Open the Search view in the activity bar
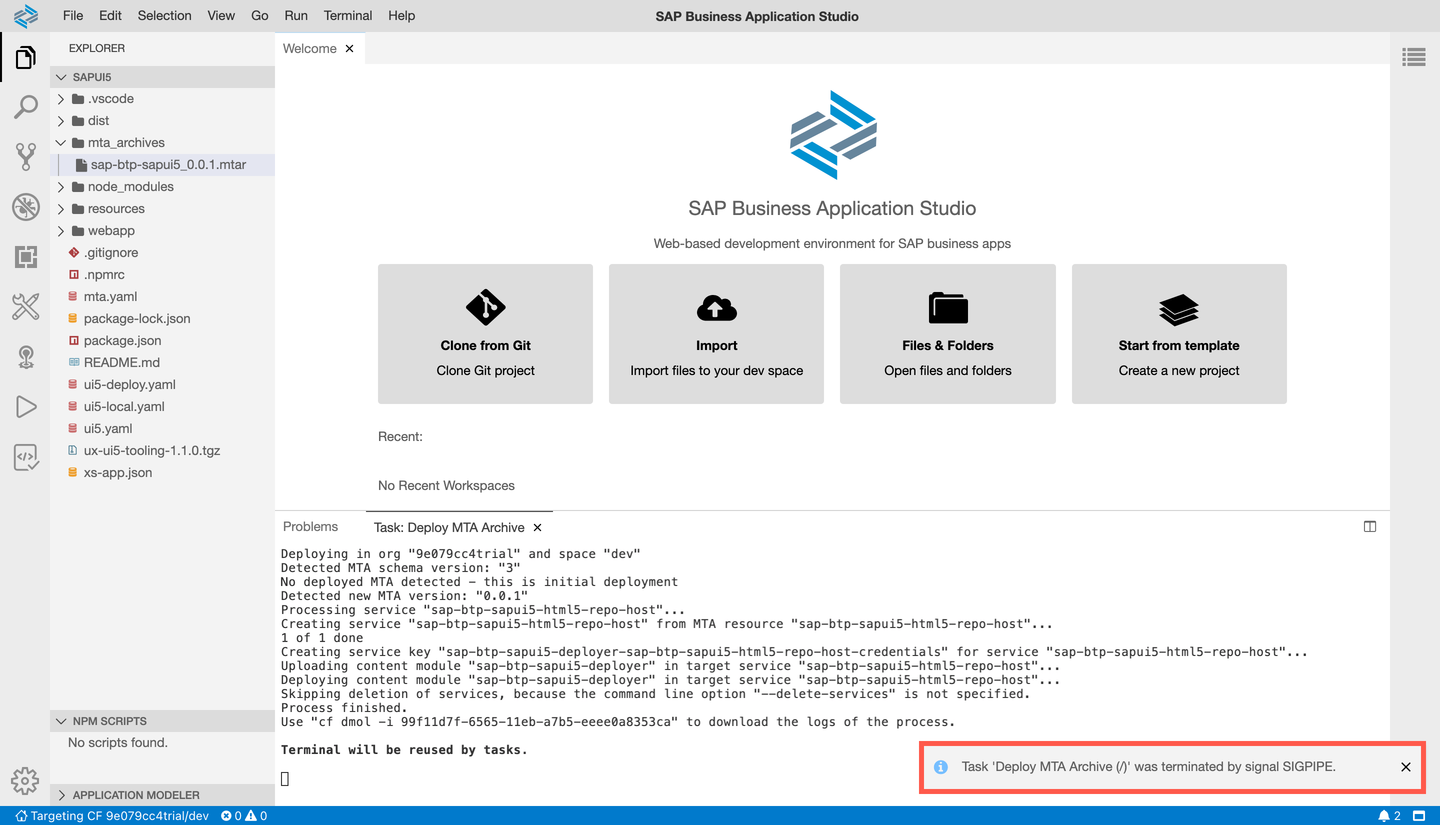This screenshot has width=1440, height=825. click(x=26, y=107)
